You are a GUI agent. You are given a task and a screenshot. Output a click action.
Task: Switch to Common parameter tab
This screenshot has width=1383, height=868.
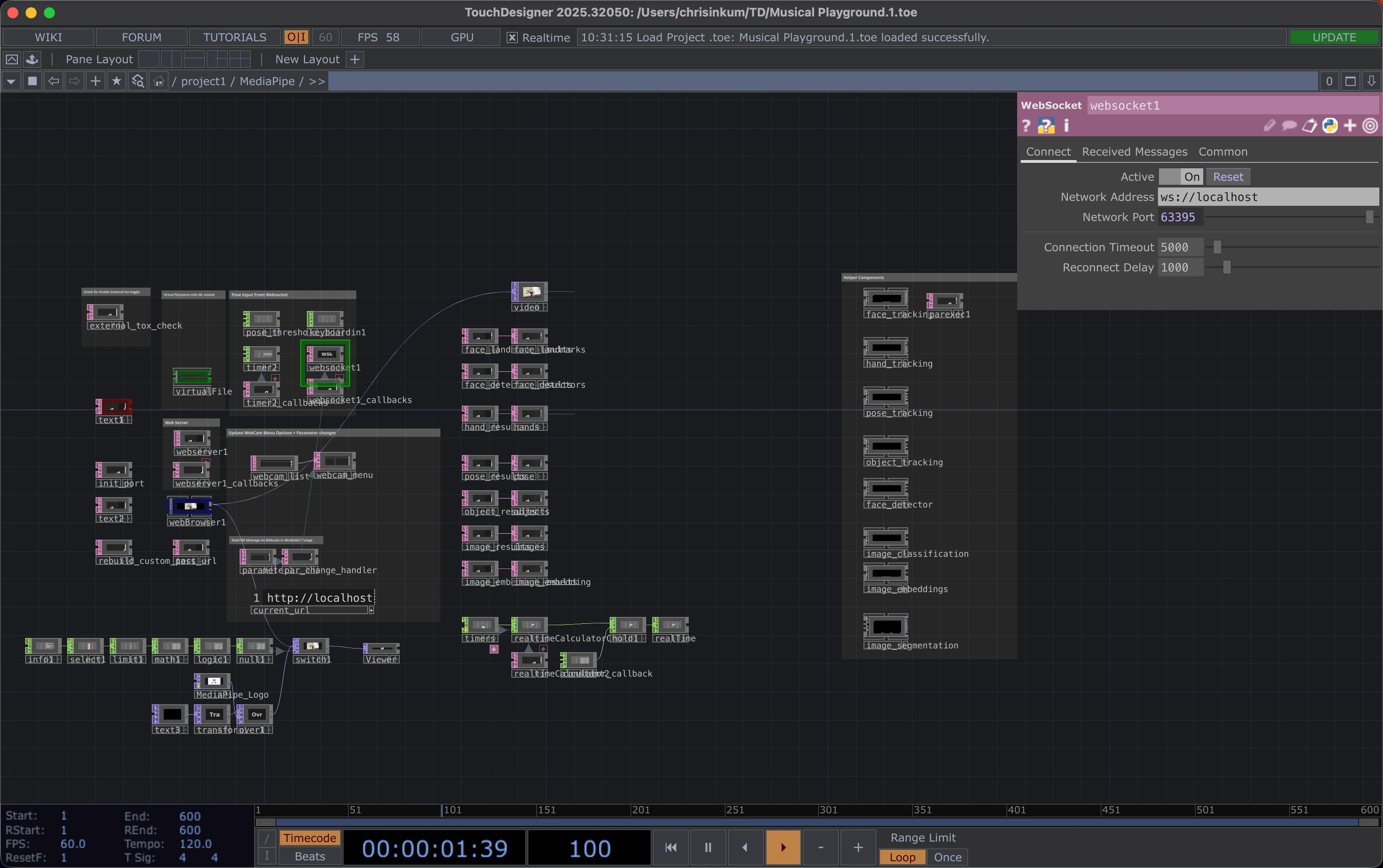1223,151
